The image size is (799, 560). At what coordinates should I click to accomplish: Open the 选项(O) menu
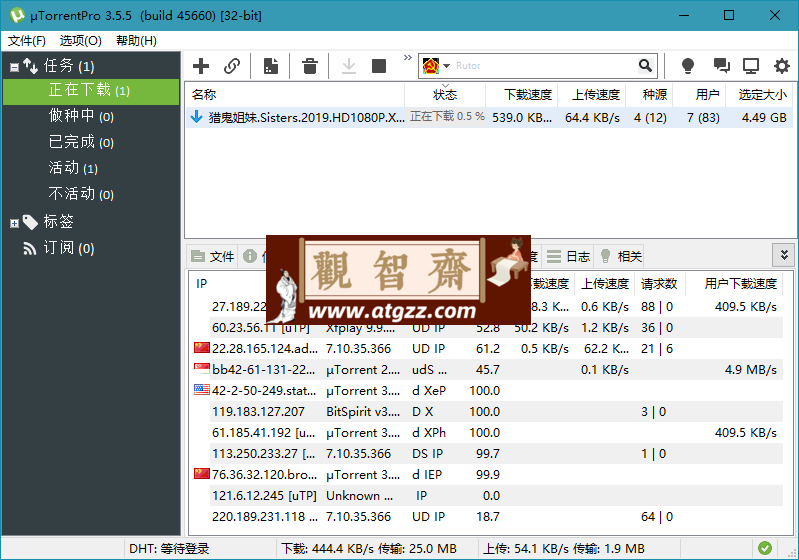click(x=81, y=41)
